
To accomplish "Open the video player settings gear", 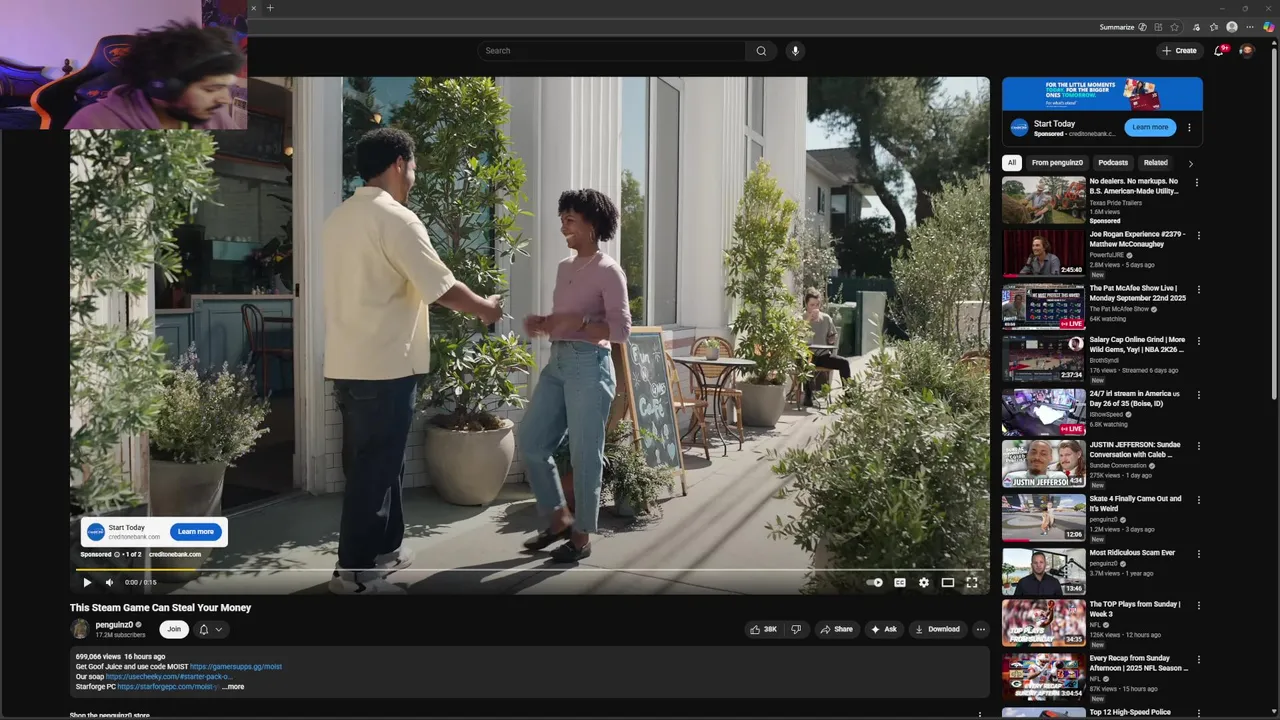I will [924, 582].
